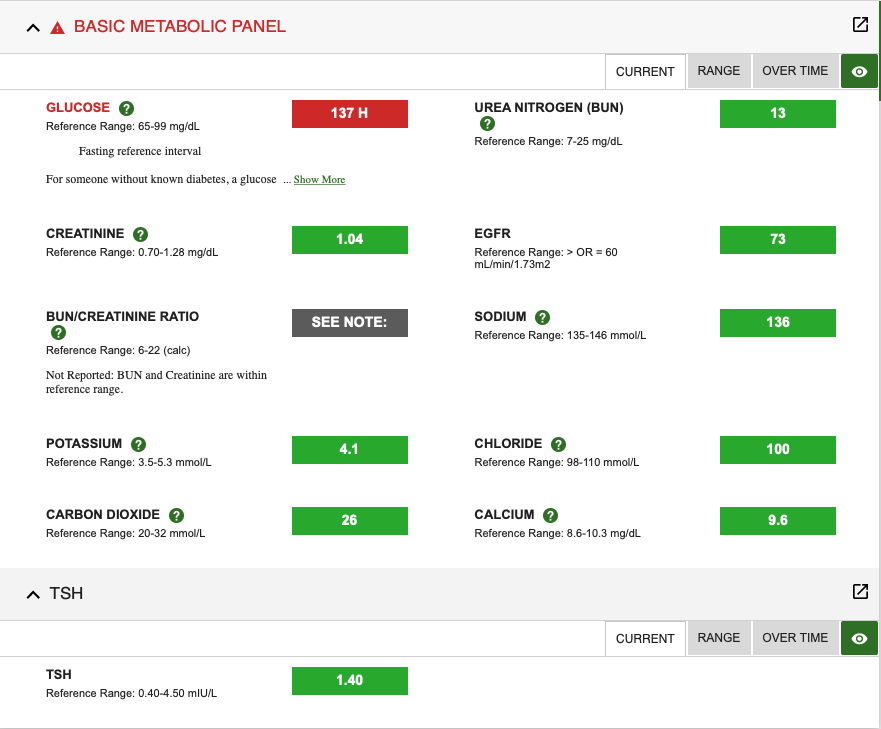Click the Basic Metabolic Panel heading
881x729 pixels.
coord(180,26)
